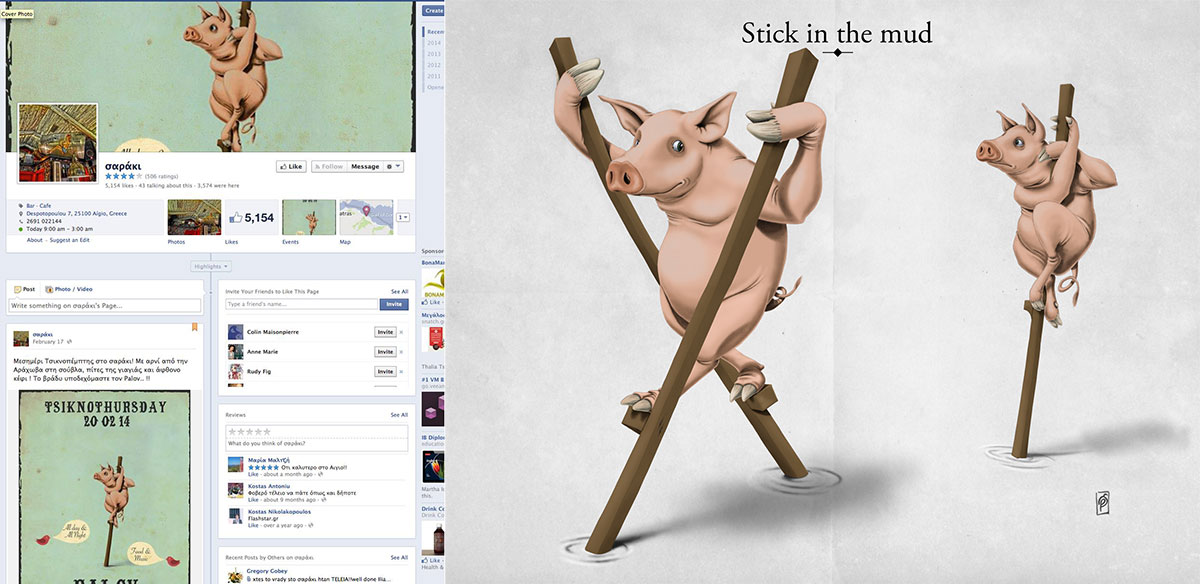Click the Write something on page field

104,306
